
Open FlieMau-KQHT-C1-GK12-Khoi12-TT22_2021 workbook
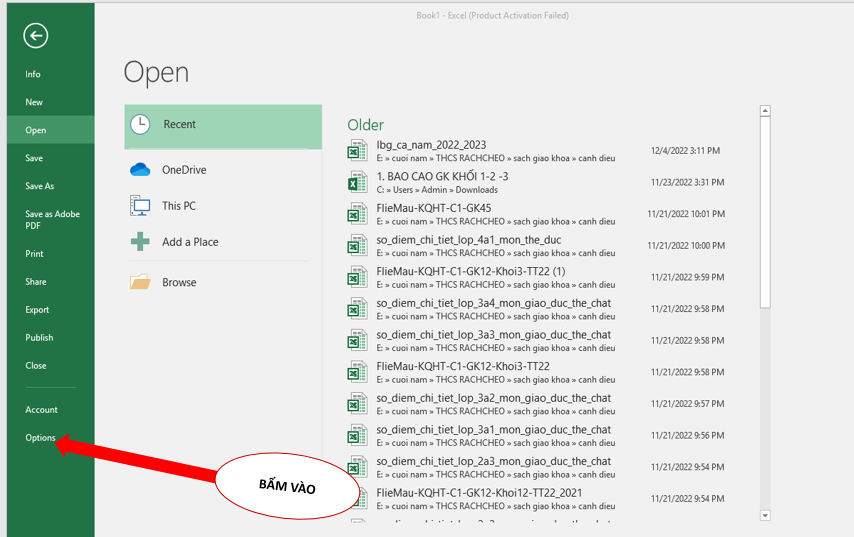(x=479, y=493)
